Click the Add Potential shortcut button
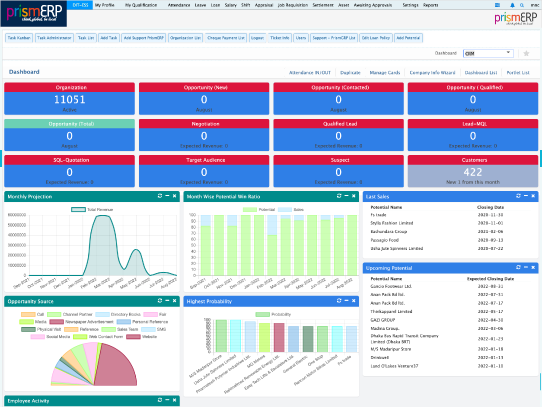Screen dimensions: 542x407 tap(408, 38)
